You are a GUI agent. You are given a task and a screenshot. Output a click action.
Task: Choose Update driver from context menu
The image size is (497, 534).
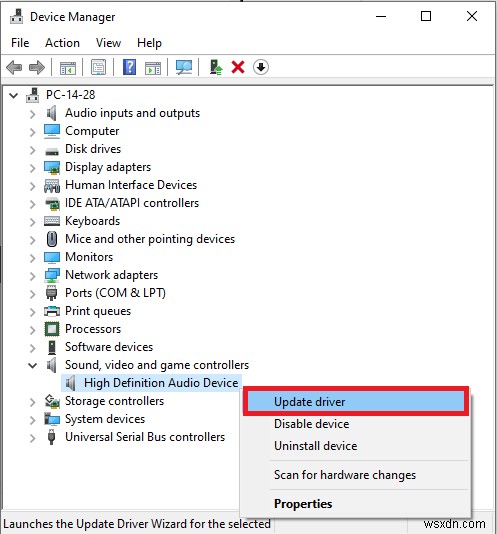point(356,402)
